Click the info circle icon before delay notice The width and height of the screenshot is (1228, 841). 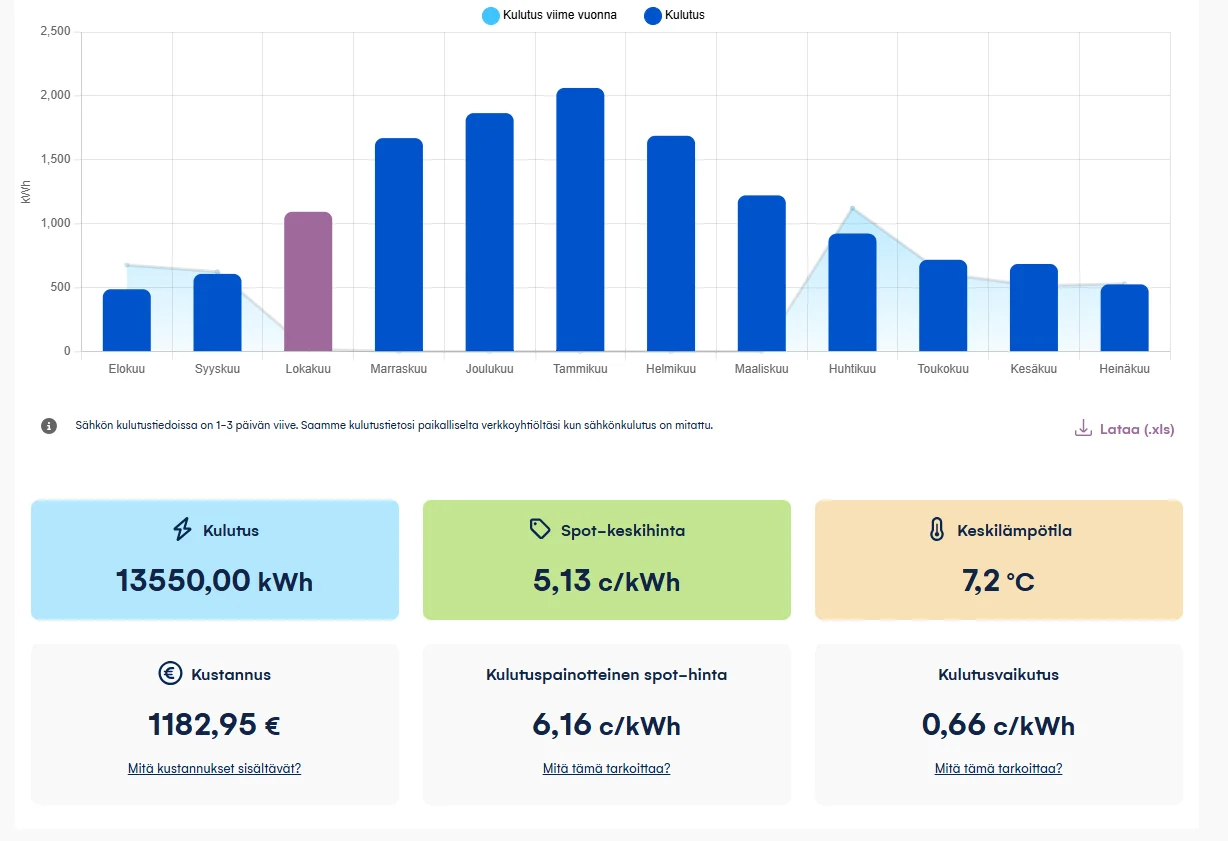click(x=49, y=426)
